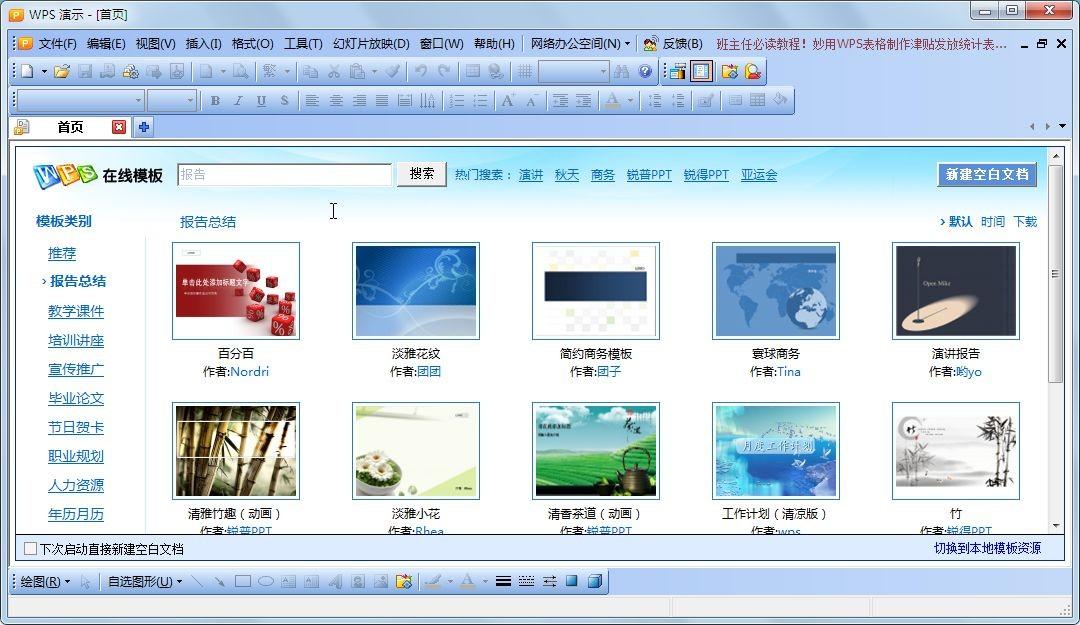Click 新建空白文档 button
This screenshot has height=625, width=1080.
point(987,174)
